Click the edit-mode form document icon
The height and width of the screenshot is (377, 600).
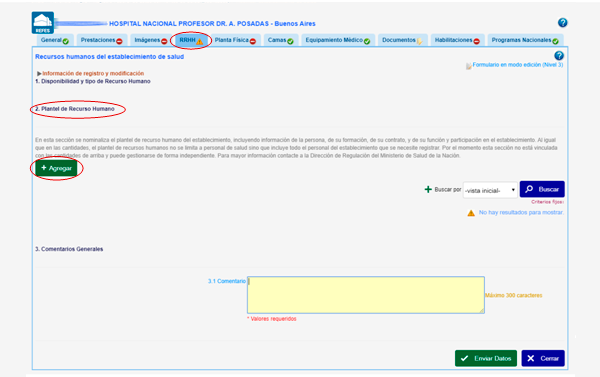[468, 66]
